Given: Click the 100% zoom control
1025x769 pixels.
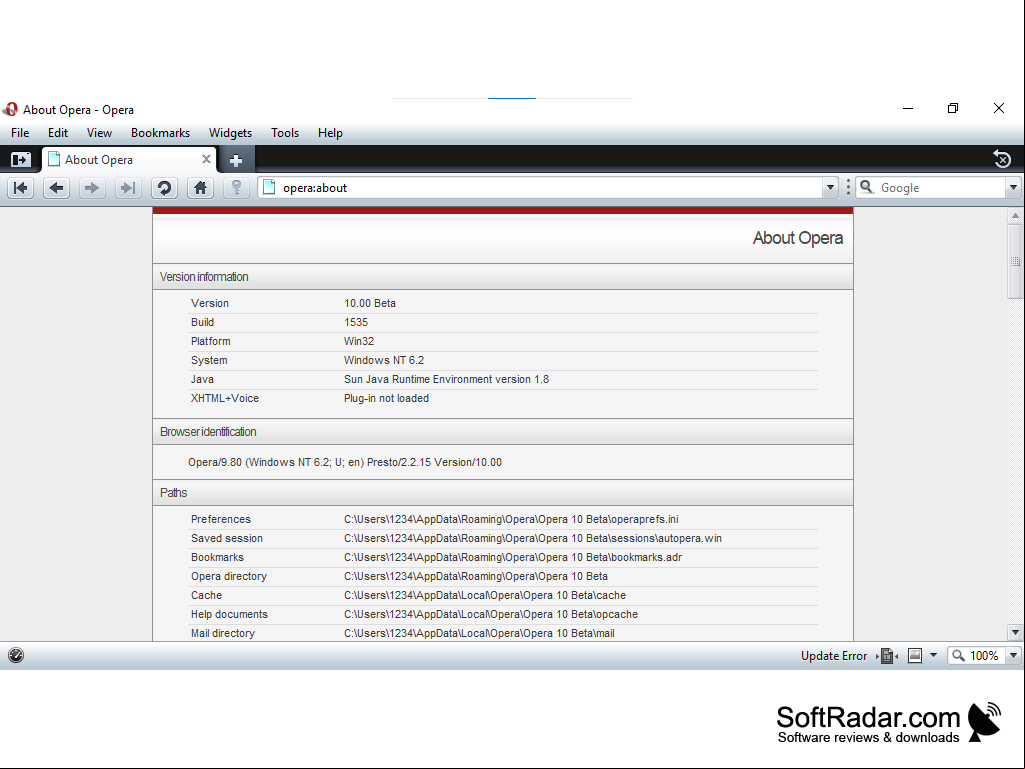Looking at the screenshot, I should (977, 655).
